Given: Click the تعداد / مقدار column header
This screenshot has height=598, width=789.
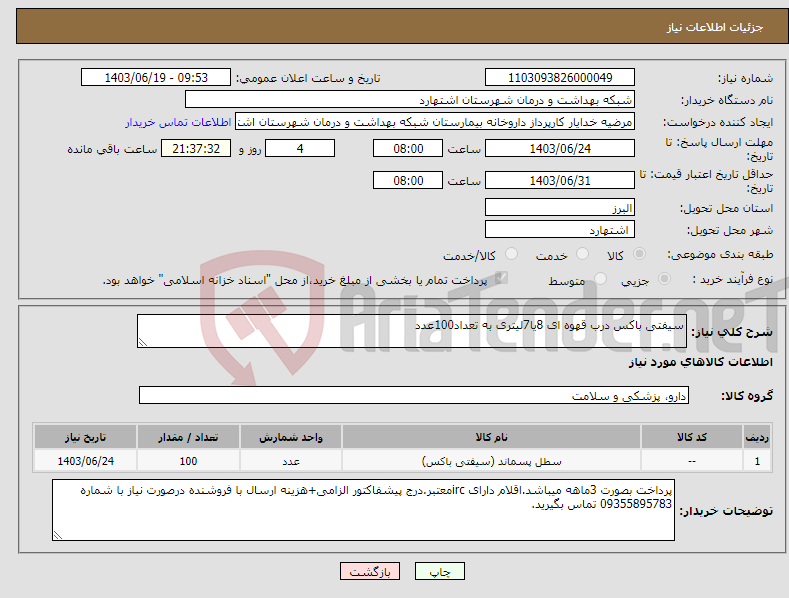Looking at the screenshot, I should [188, 437].
